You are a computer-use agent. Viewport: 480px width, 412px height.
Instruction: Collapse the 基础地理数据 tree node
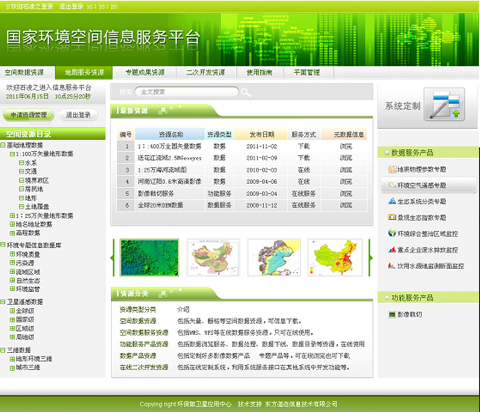(3, 145)
